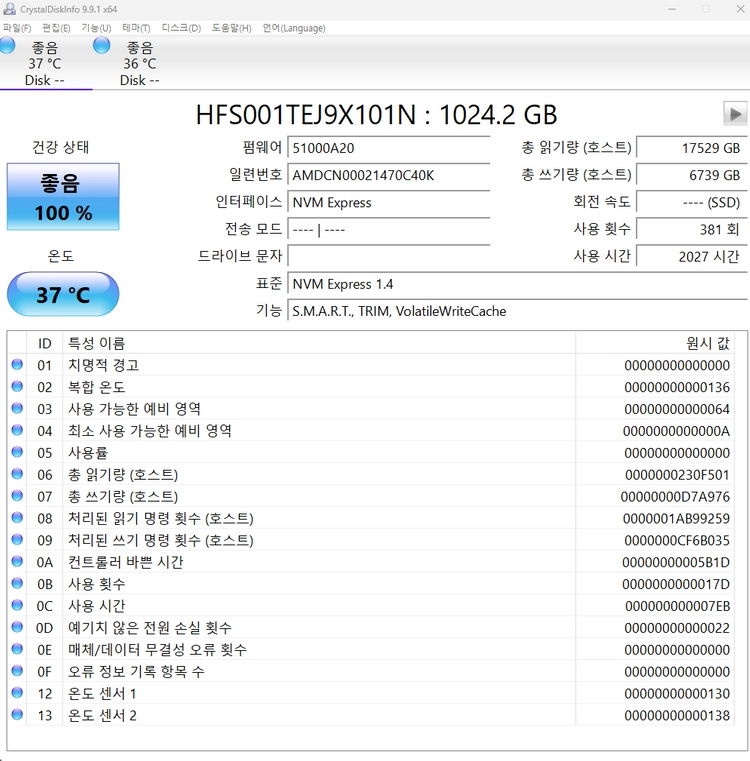Click the features field S.M.A.R.T., TRIM

click(517, 311)
